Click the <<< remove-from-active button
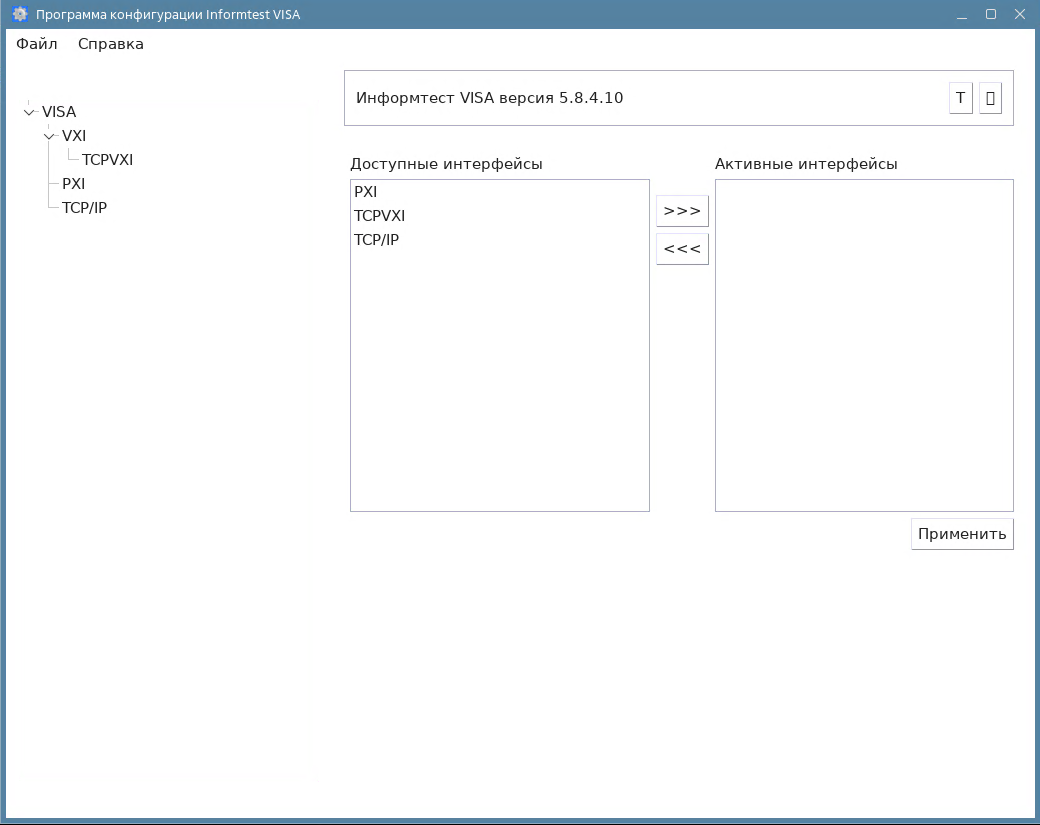Image resolution: width=1040 pixels, height=825 pixels. (682, 249)
